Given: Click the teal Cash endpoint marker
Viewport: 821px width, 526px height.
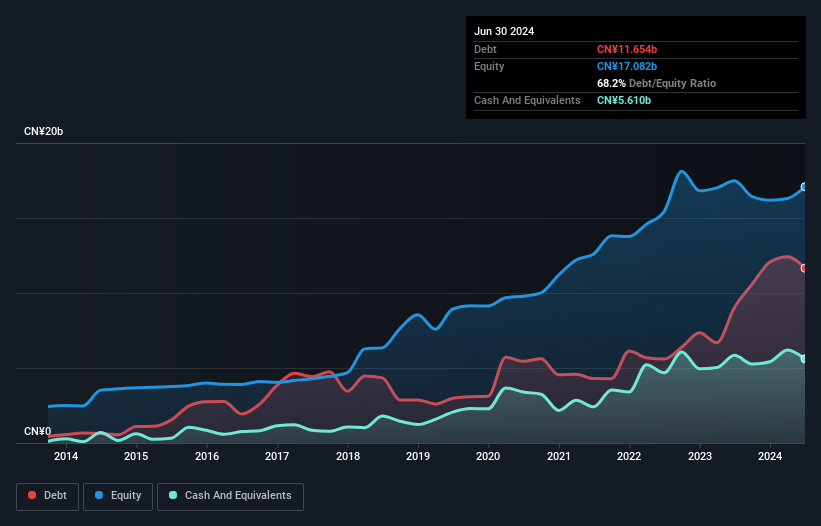Looking at the screenshot, I should click(805, 359).
